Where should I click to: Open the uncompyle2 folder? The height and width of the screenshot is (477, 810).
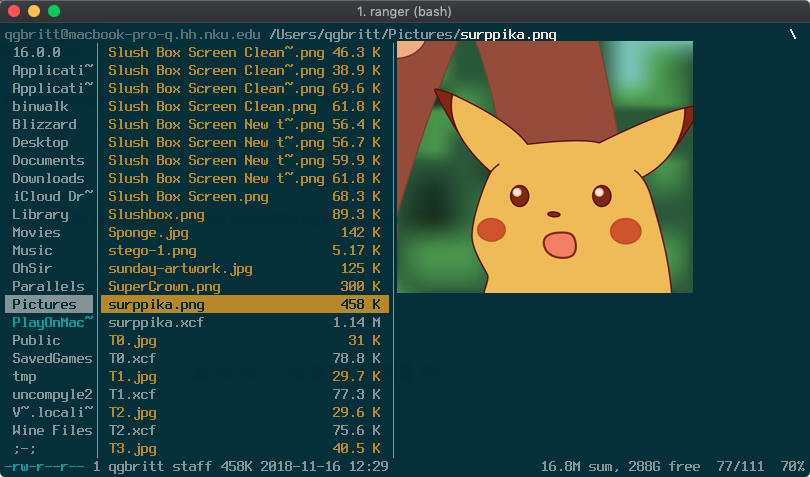point(52,395)
